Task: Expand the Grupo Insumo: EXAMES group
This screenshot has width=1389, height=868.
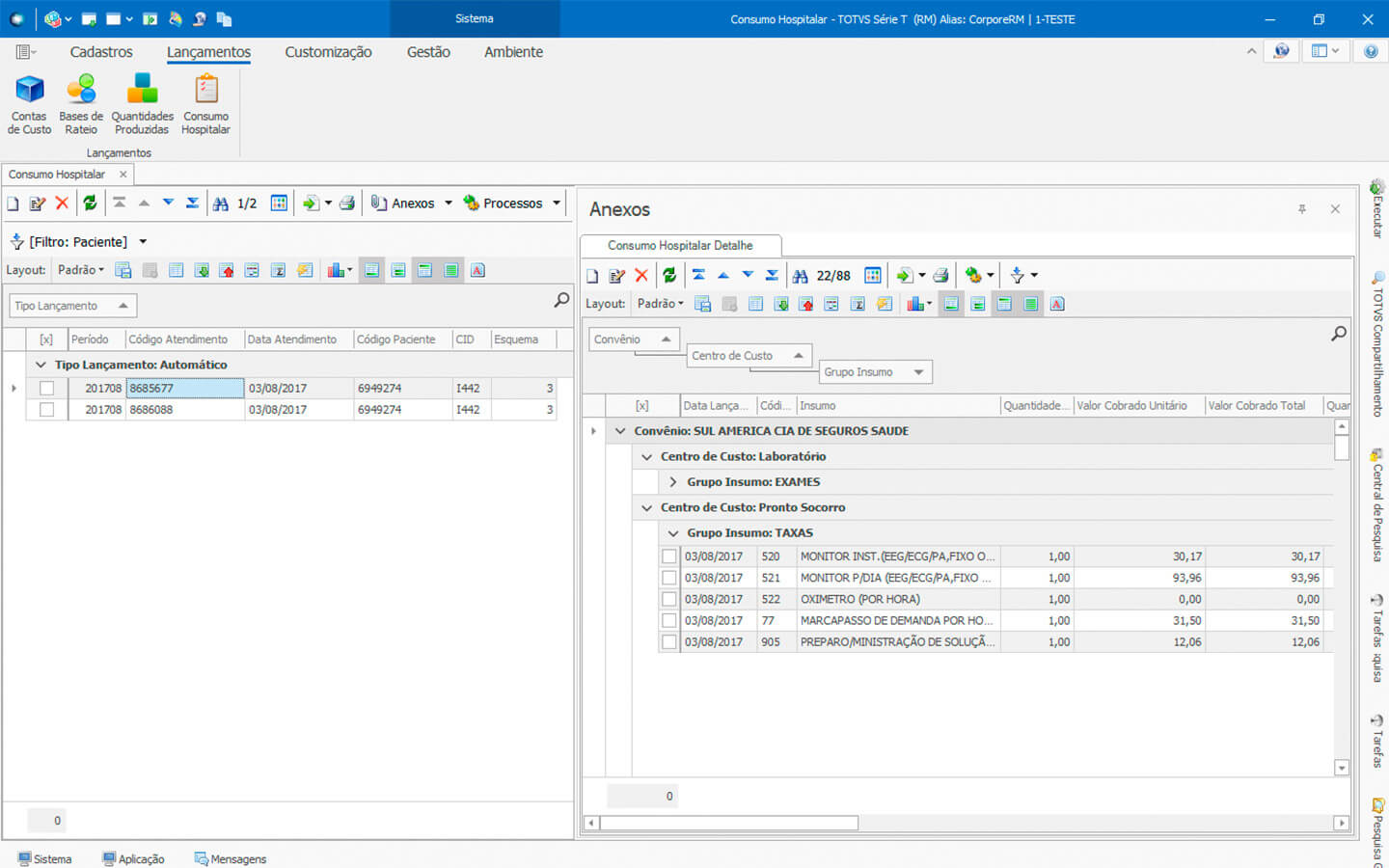Action: [x=673, y=482]
